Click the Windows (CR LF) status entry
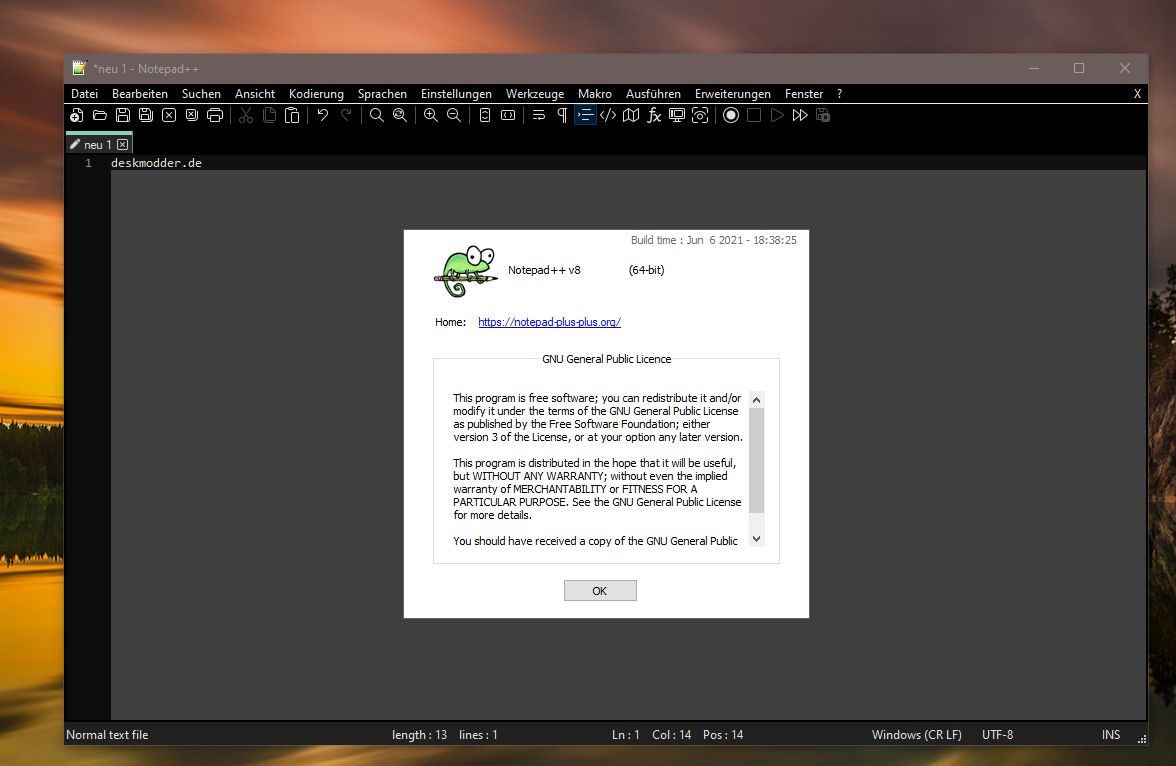Screen dimensions: 1176x766 tap(916, 734)
